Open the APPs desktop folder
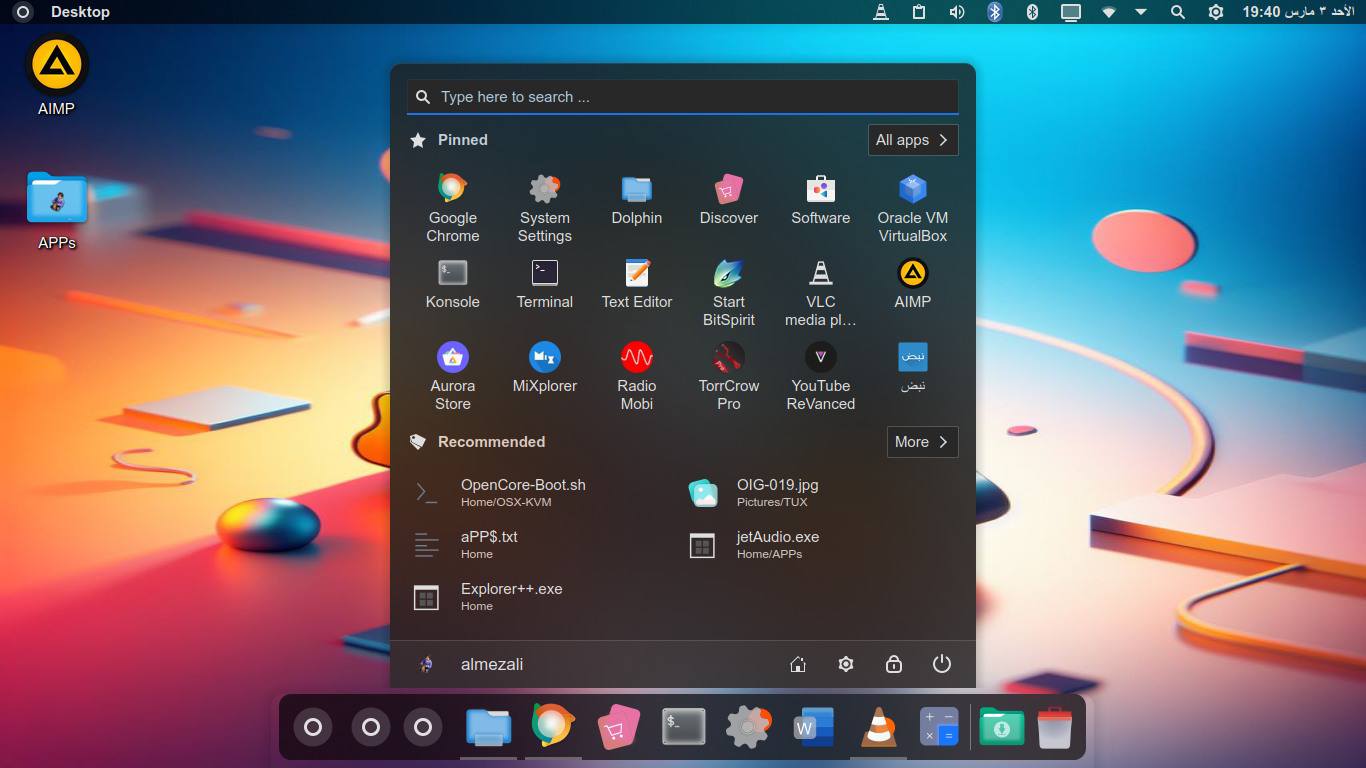The width and height of the screenshot is (1366, 768). pyautogui.click(x=57, y=210)
